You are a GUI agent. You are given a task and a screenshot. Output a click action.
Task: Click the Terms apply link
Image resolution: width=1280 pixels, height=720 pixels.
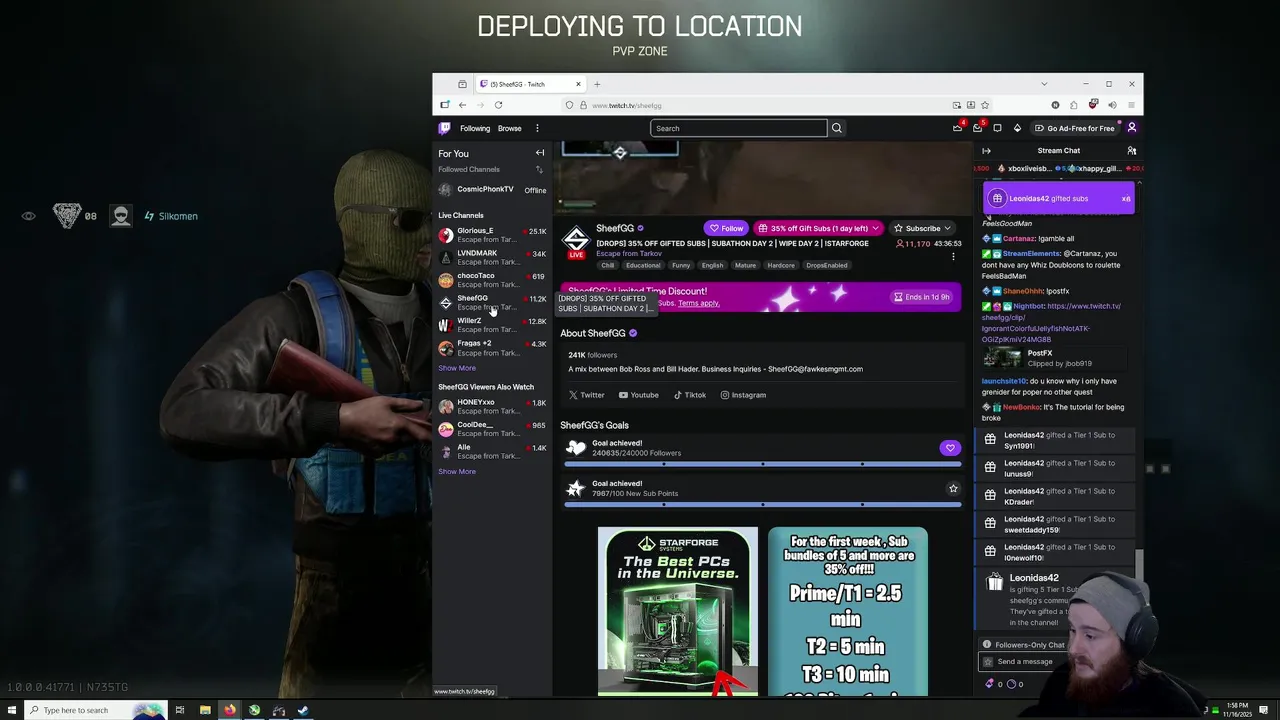[698, 303]
